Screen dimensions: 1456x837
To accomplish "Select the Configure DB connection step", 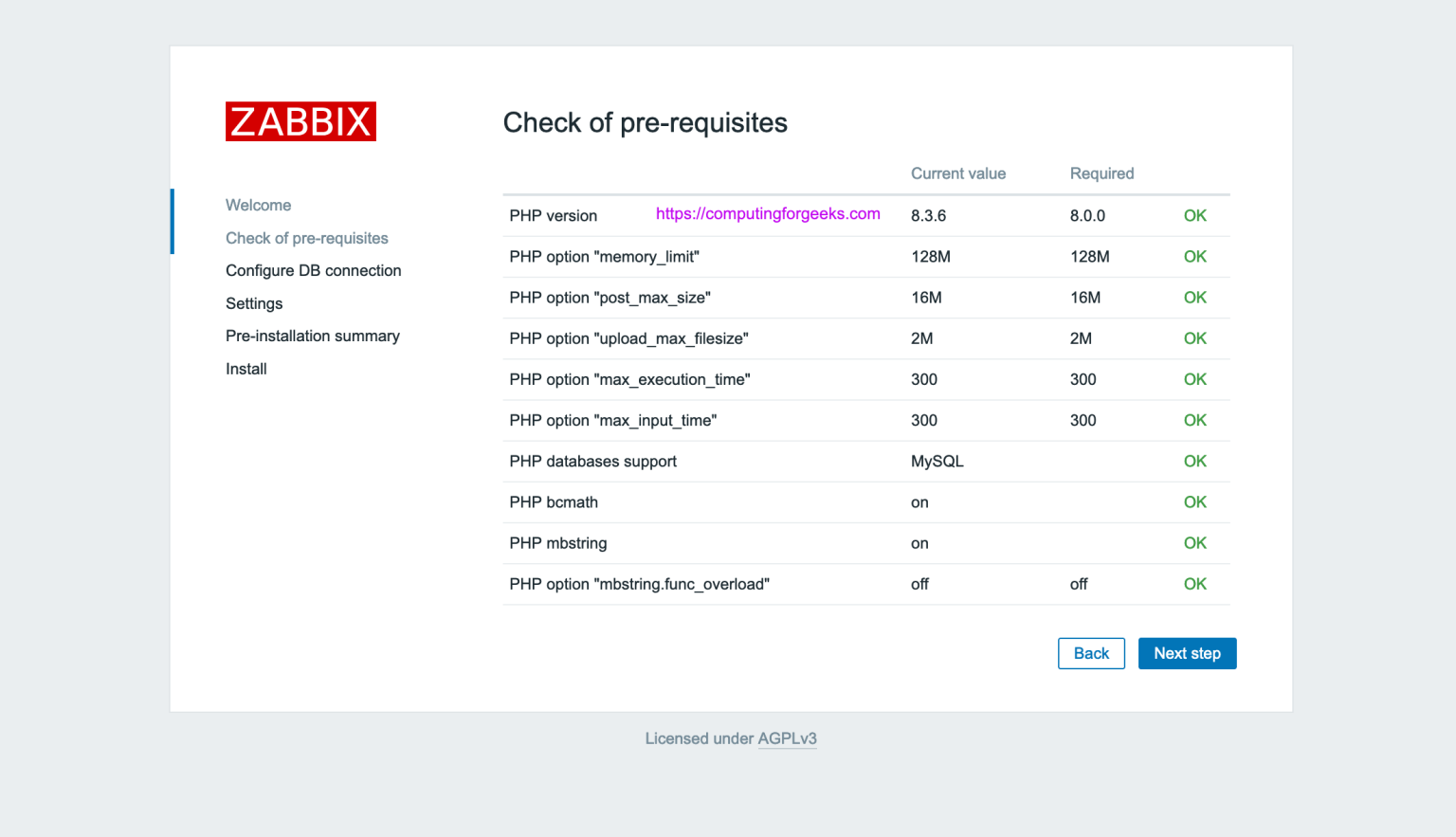I will (x=313, y=270).
